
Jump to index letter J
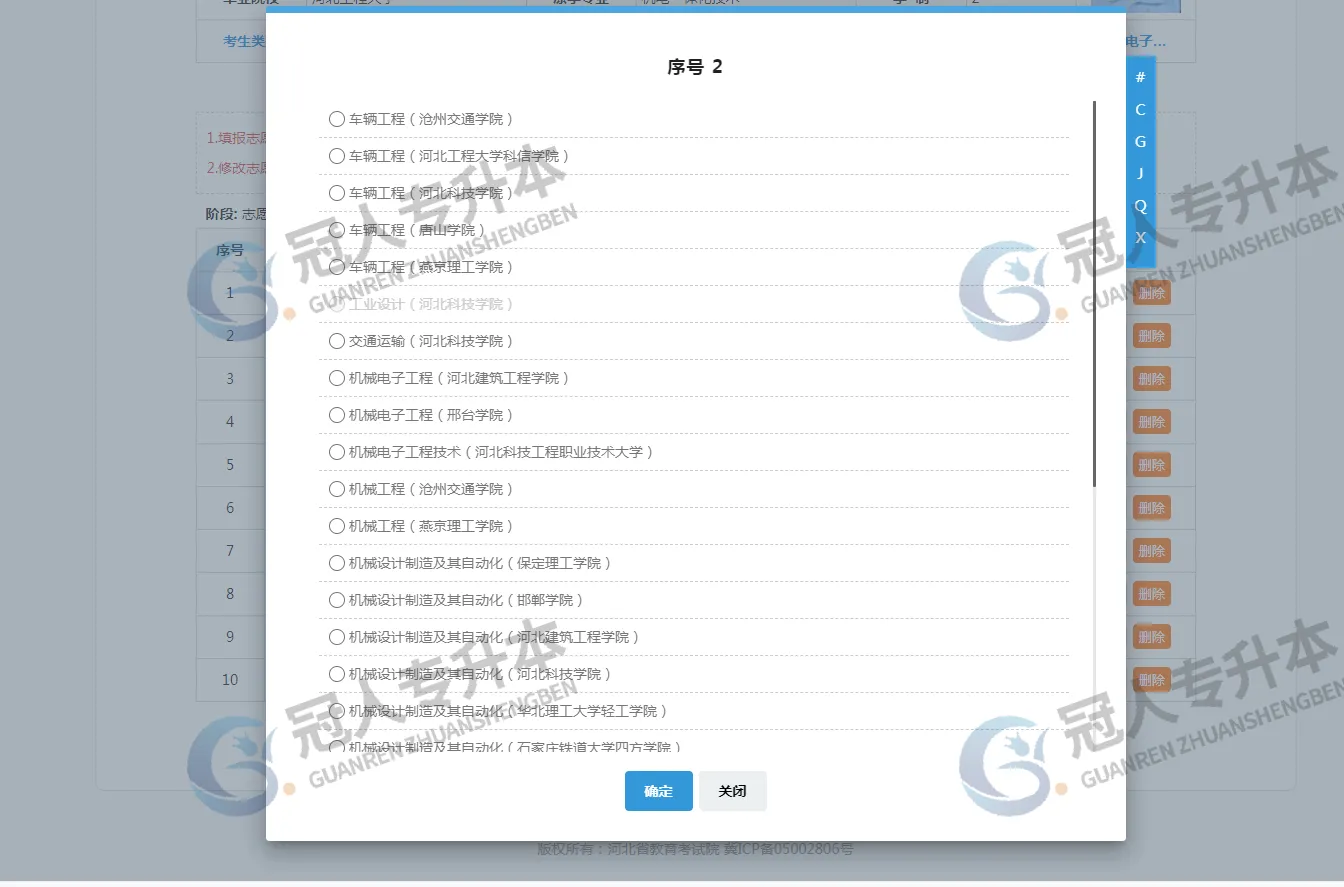pyautogui.click(x=1140, y=173)
